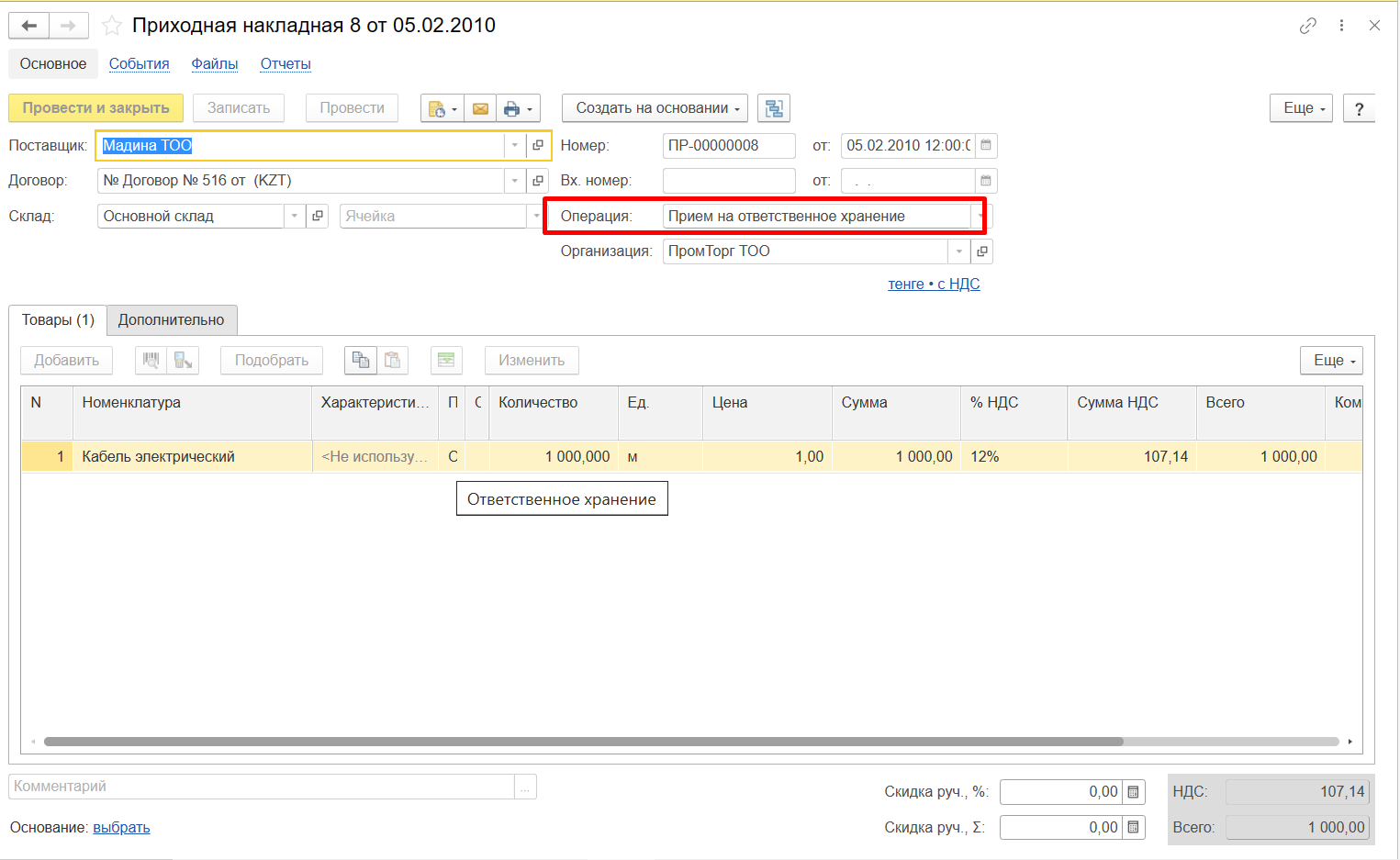Click into the Комментарий input field
Screen dimensions: 1400x860
pyautogui.click(x=262, y=787)
